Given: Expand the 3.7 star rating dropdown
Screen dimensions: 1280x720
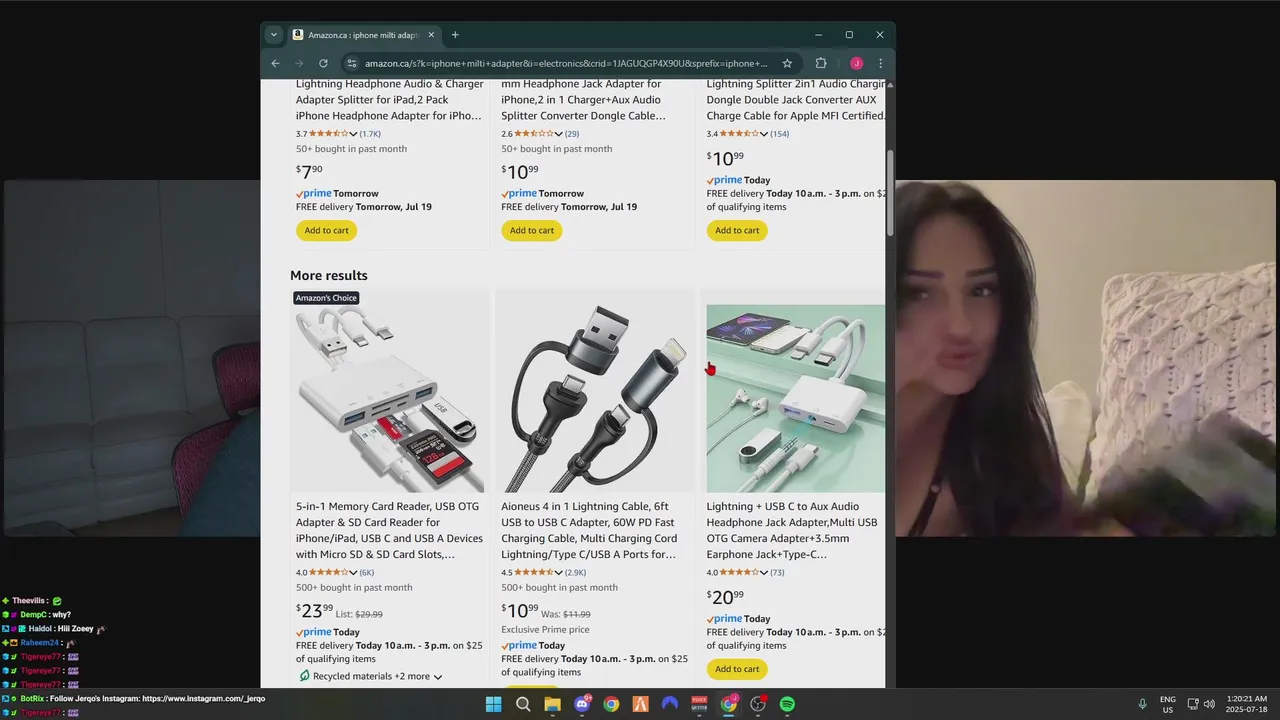Looking at the screenshot, I should click(x=353, y=134).
